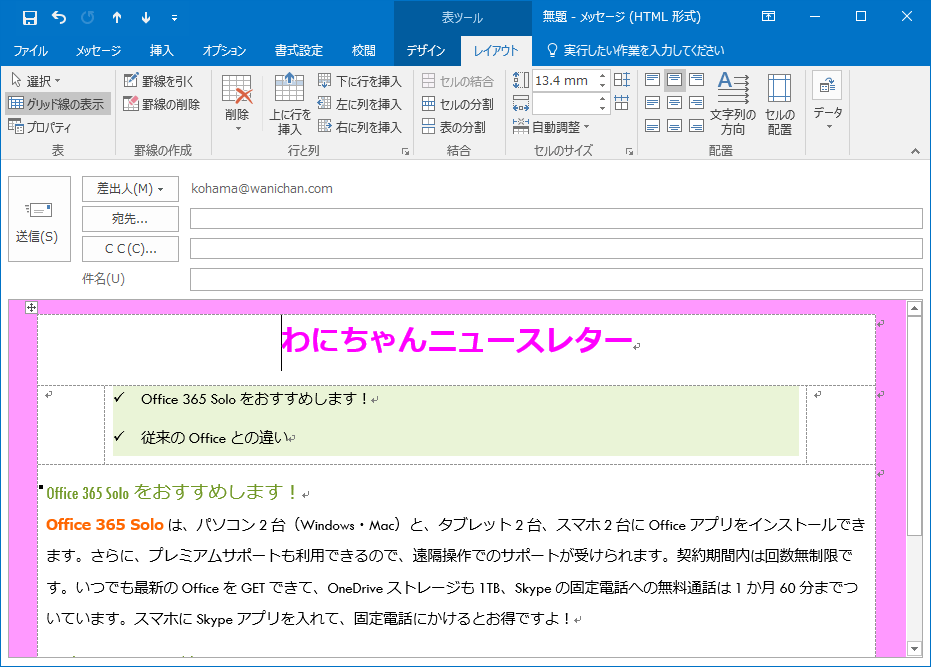Open table プロパティ

40,127
